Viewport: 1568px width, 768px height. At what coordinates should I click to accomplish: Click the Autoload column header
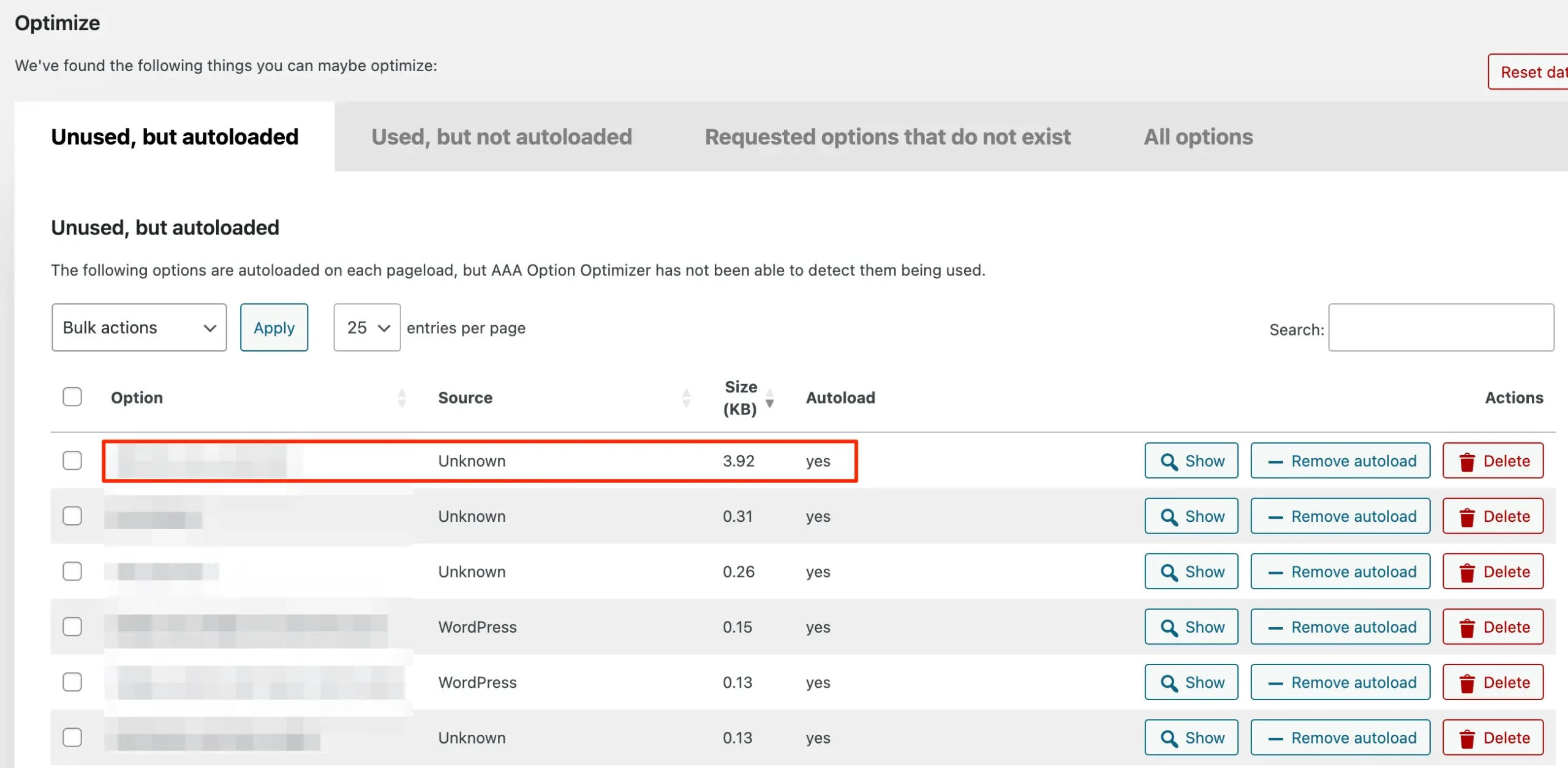[x=840, y=398]
